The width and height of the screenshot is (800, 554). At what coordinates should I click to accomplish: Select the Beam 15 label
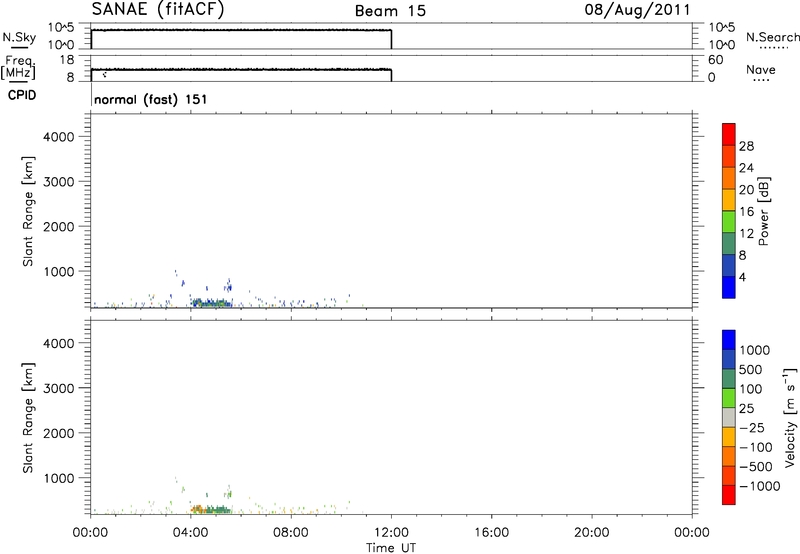(390, 11)
